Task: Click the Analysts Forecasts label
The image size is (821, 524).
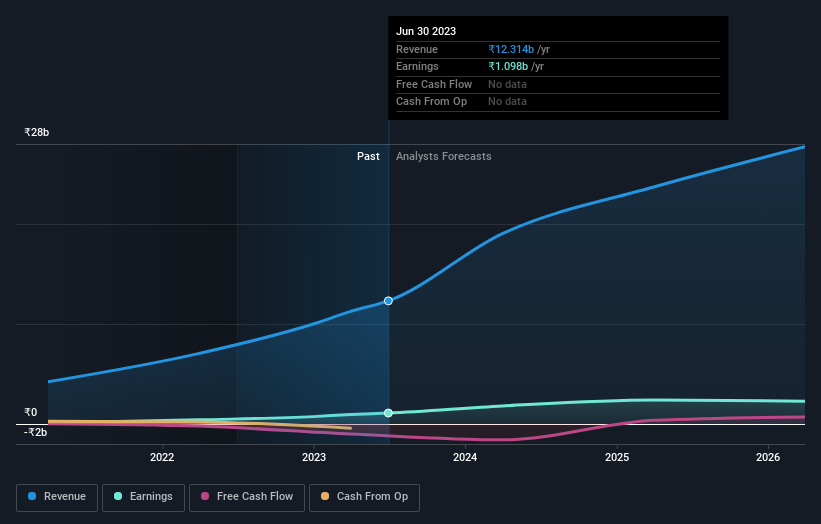Action: click(x=443, y=156)
